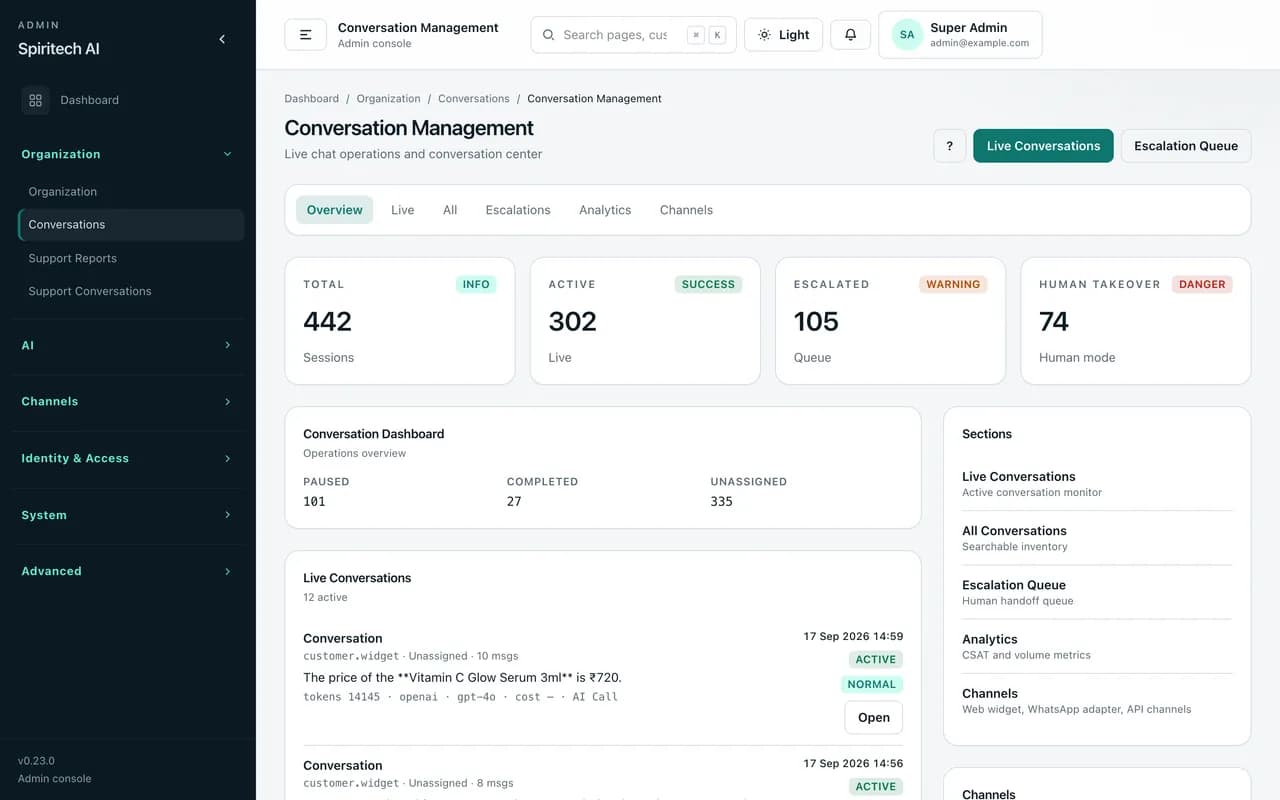Switch to the All tab

pos(450,210)
